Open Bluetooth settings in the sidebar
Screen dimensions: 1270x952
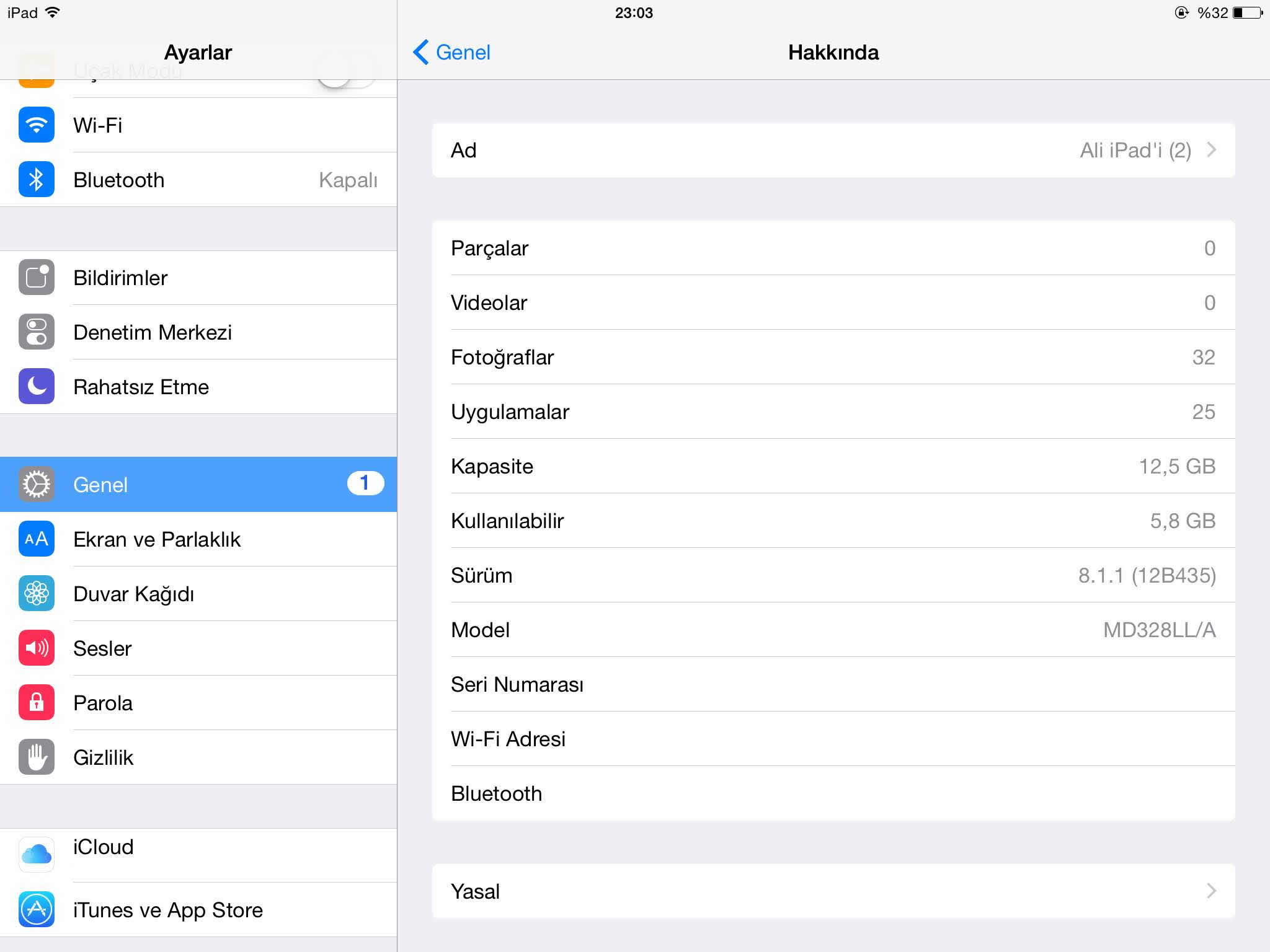click(198, 180)
